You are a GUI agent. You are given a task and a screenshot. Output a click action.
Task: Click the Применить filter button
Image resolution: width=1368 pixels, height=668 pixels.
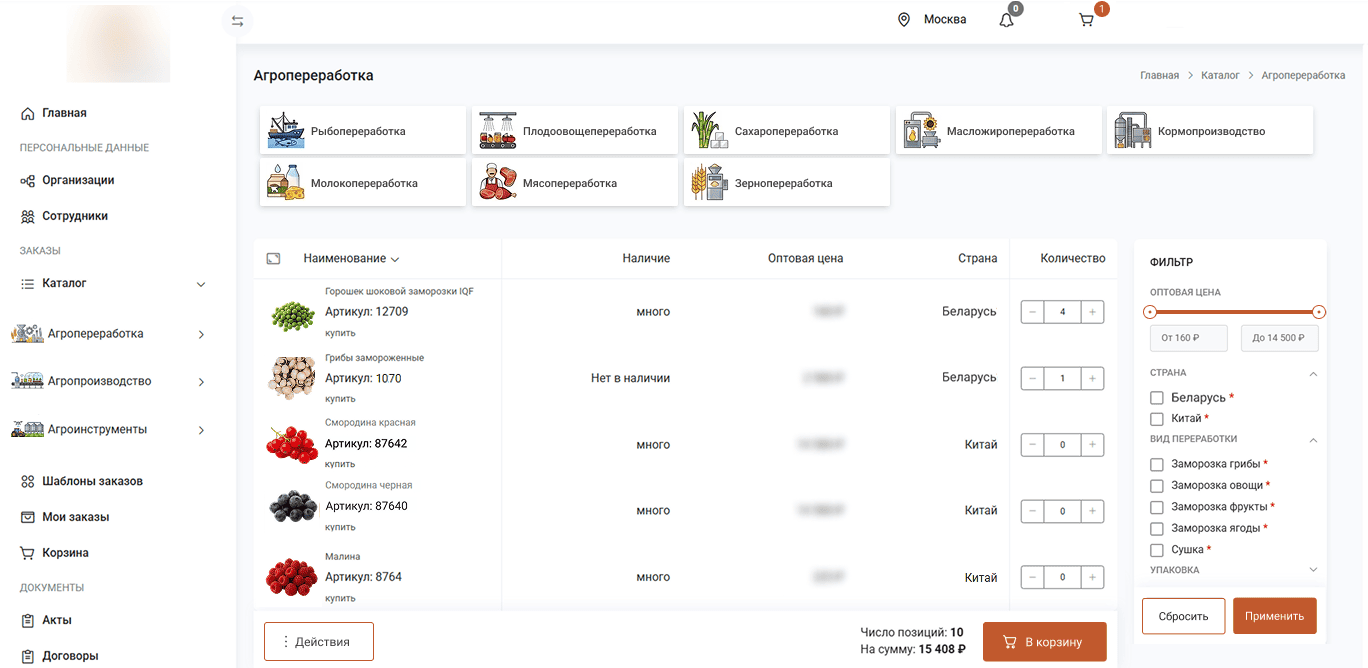coord(1274,616)
